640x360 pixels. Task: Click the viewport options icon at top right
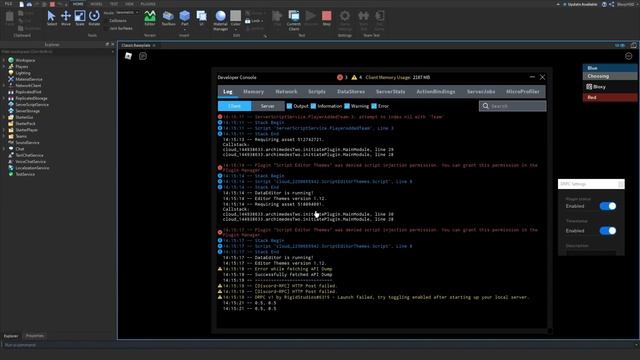(x=629, y=56)
